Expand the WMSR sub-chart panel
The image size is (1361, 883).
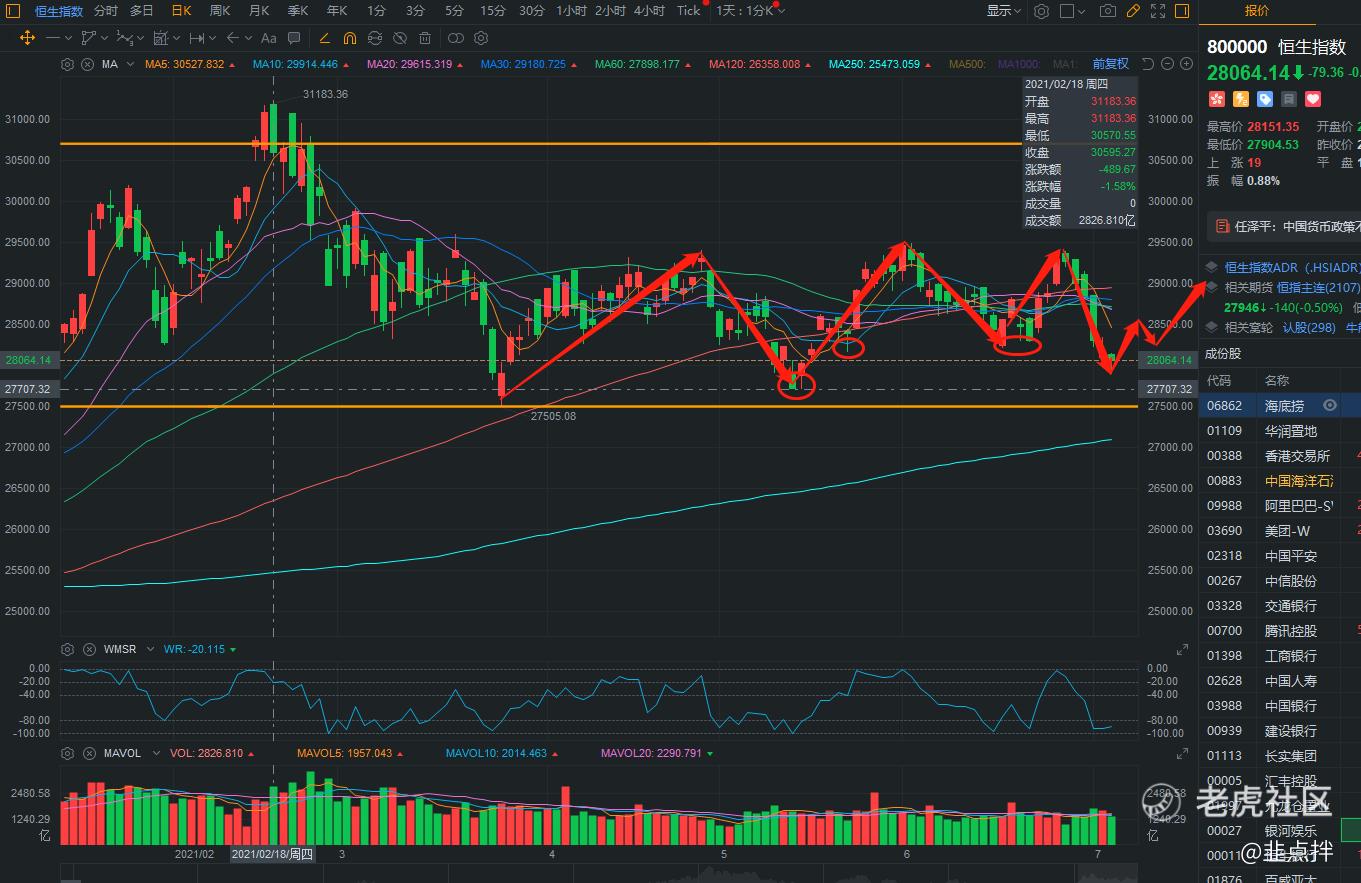(x=1183, y=650)
